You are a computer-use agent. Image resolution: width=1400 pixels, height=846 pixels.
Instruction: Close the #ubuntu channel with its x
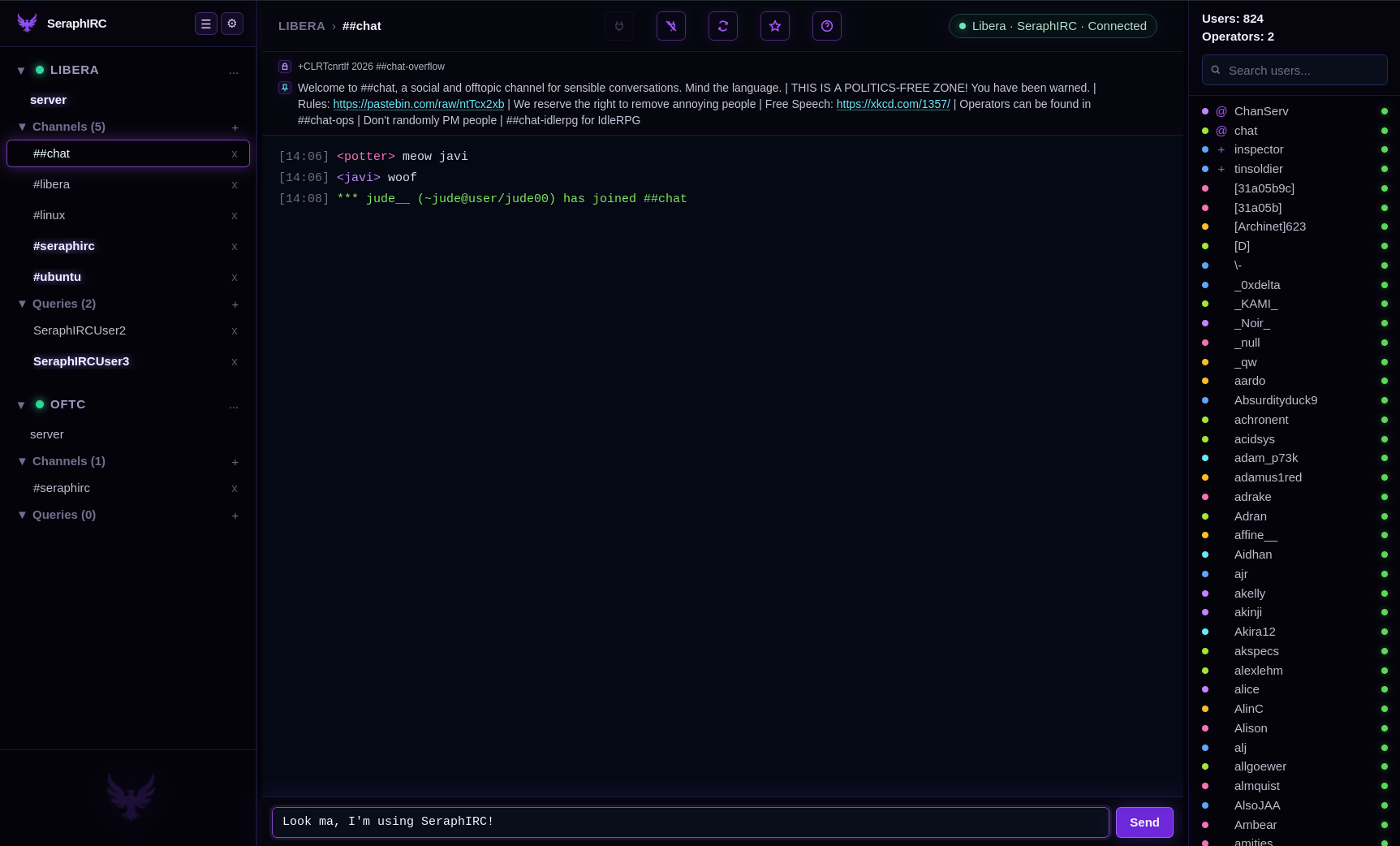click(x=235, y=278)
